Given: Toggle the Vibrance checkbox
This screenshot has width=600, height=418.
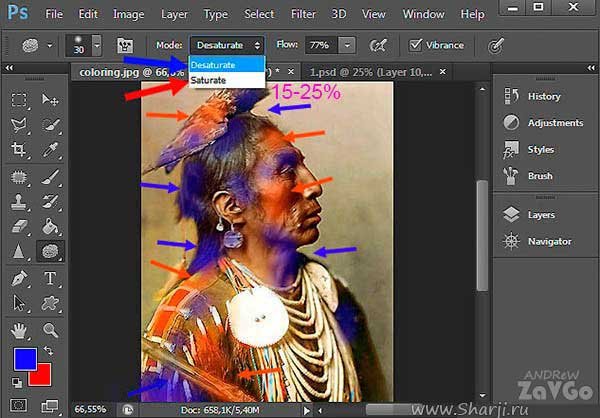Looking at the screenshot, I should pyautogui.click(x=417, y=46).
